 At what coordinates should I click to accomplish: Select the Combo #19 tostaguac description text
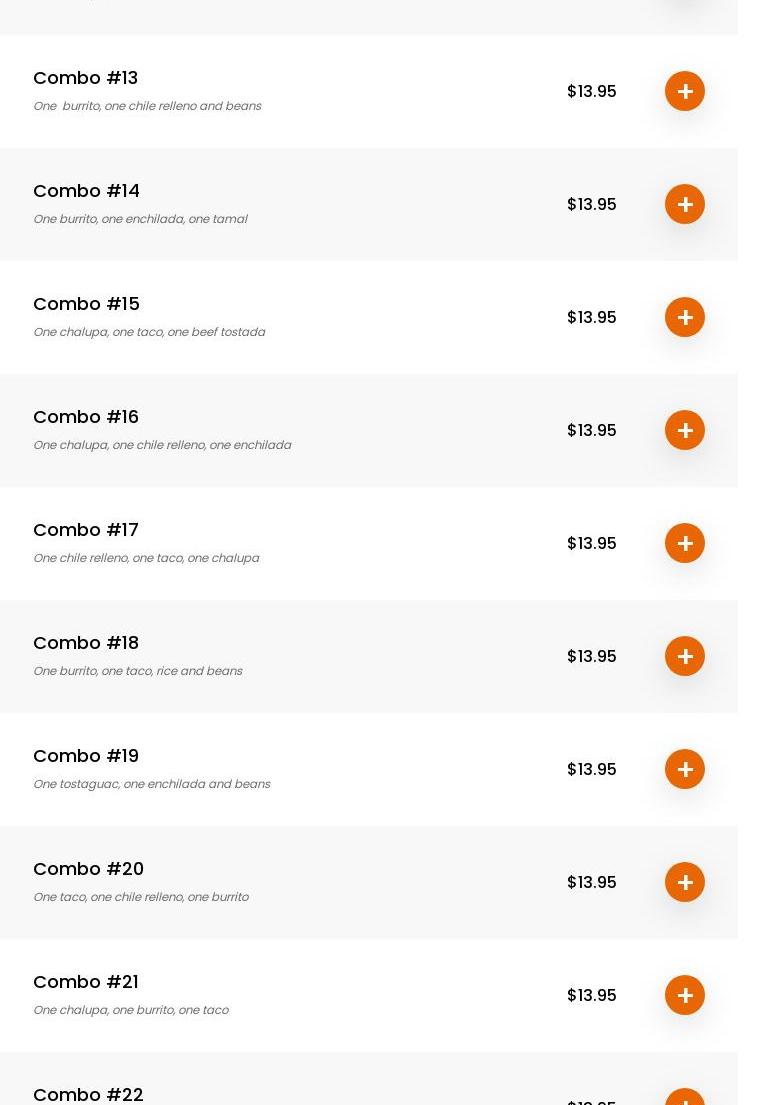152,784
